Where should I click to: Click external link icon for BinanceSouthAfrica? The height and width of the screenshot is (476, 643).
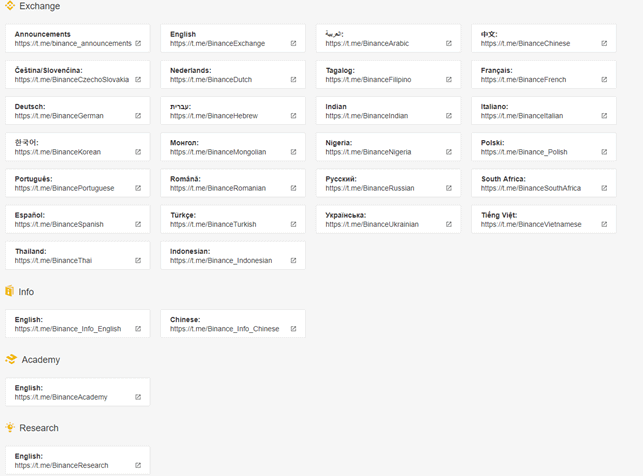click(x=604, y=188)
